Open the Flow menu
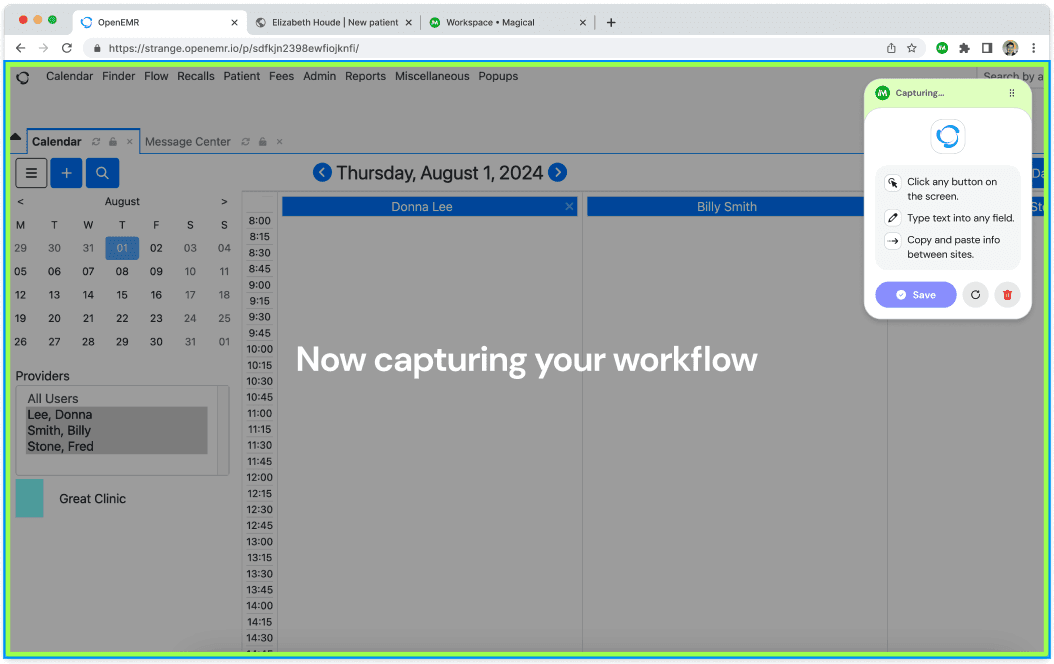The width and height of the screenshot is (1054, 664). [156, 76]
